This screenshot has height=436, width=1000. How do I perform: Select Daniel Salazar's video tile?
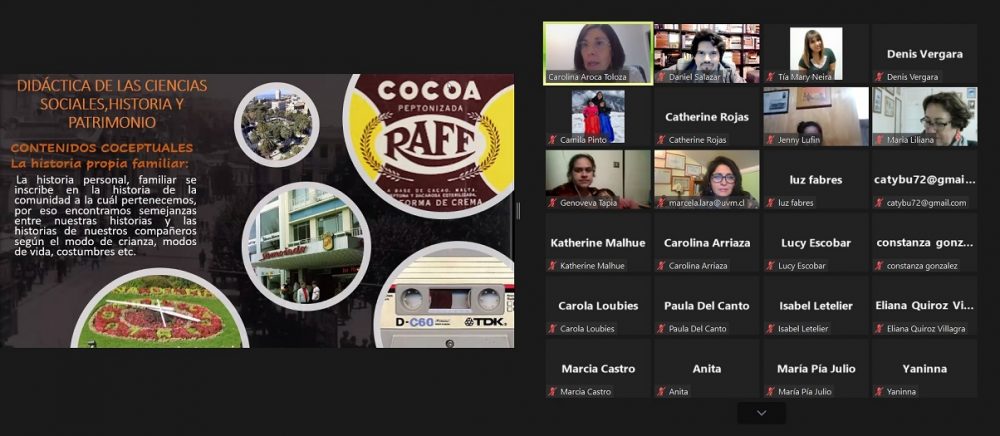click(707, 54)
